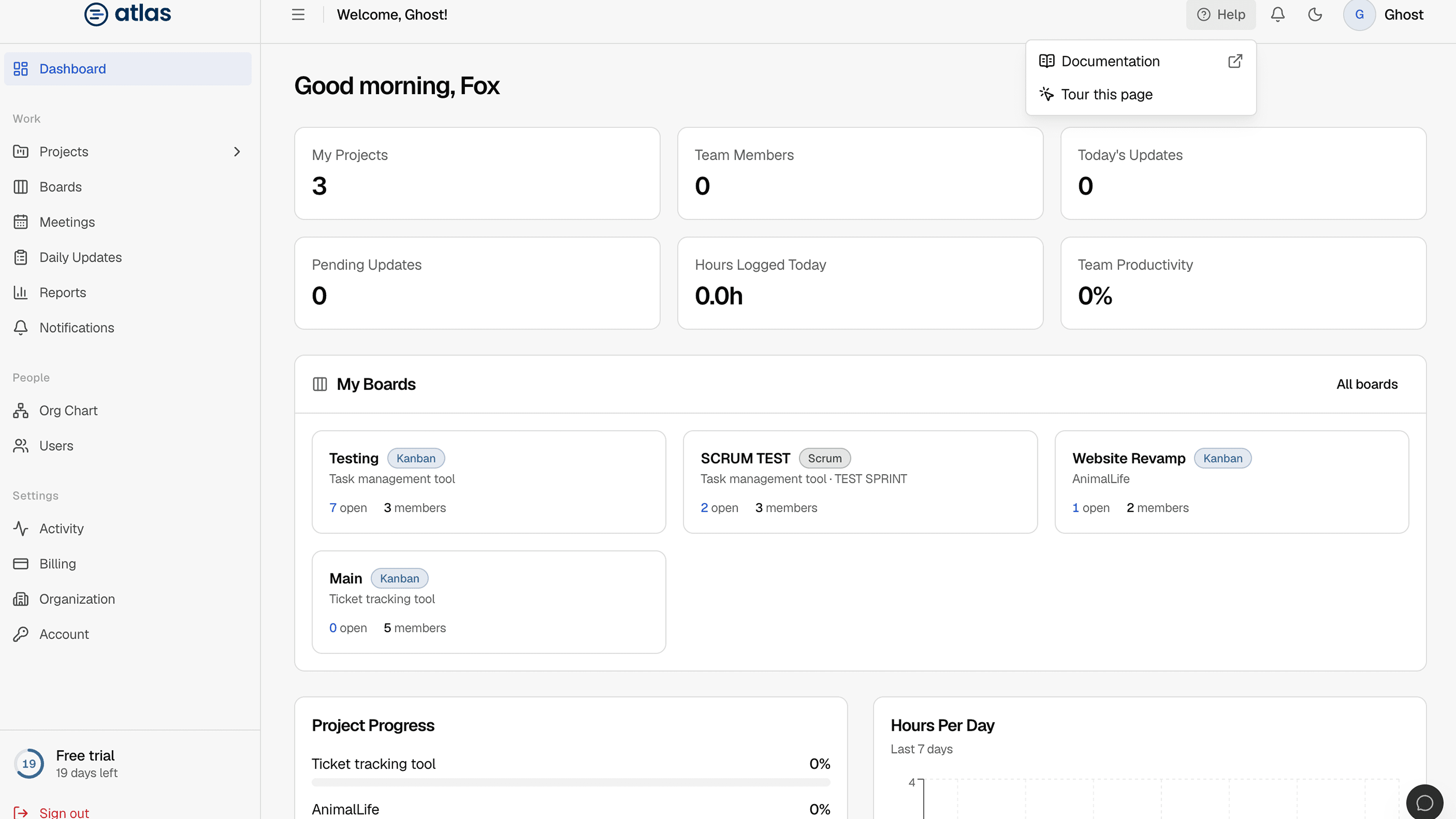1456x819 pixels.
Task: Open Documentation from Help menu
Action: (x=1141, y=61)
